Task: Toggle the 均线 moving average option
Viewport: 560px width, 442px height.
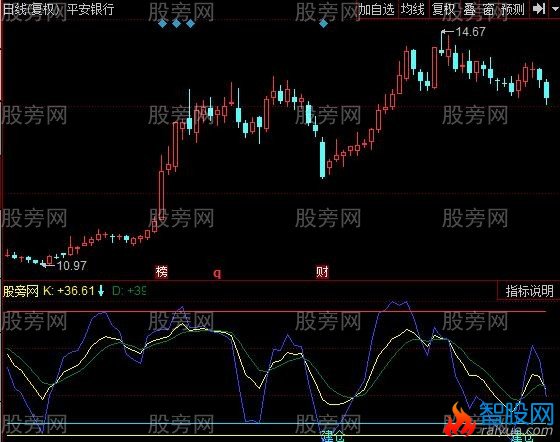Action: coord(412,9)
